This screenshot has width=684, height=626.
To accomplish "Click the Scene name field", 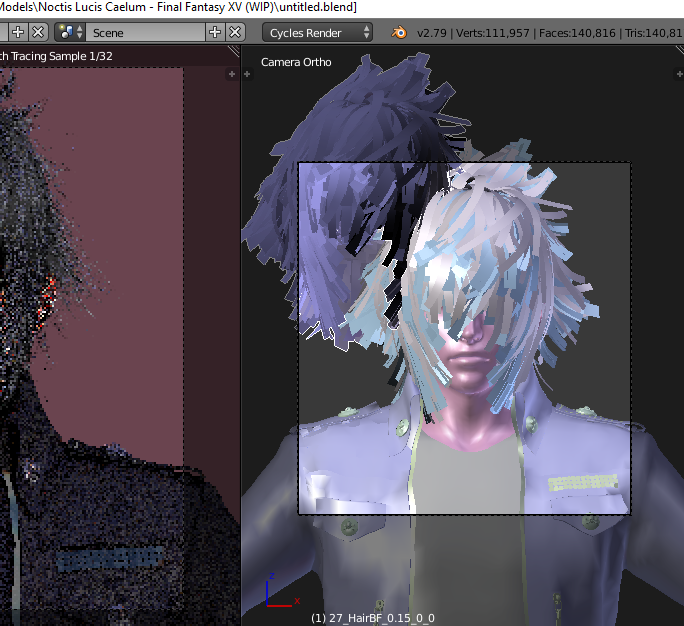I will click(146, 32).
